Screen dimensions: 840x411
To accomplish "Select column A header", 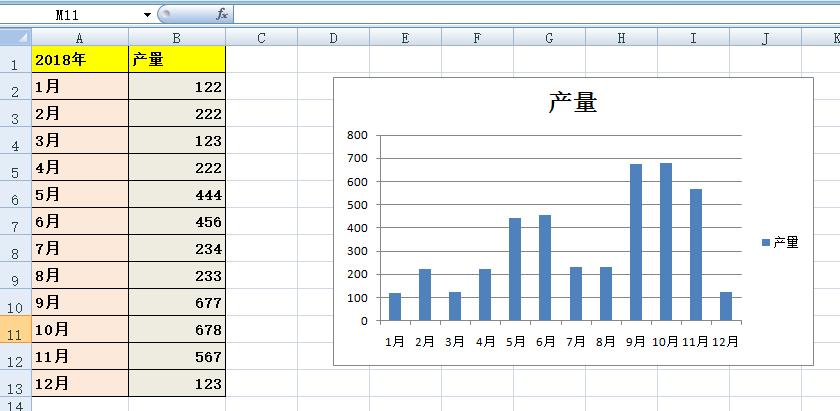I will tap(80, 38).
